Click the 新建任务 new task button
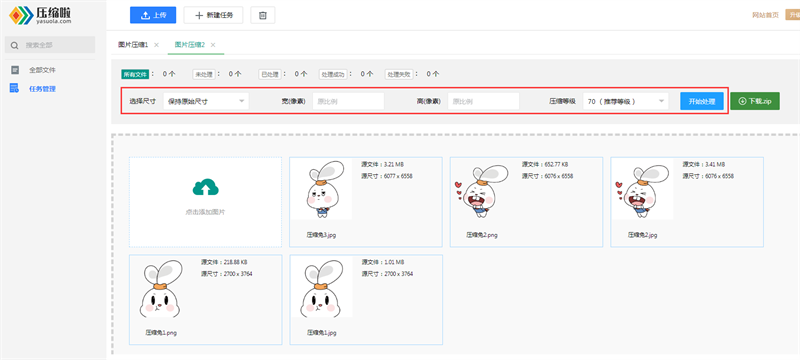This screenshot has width=800, height=360. [x=213, y=15]
